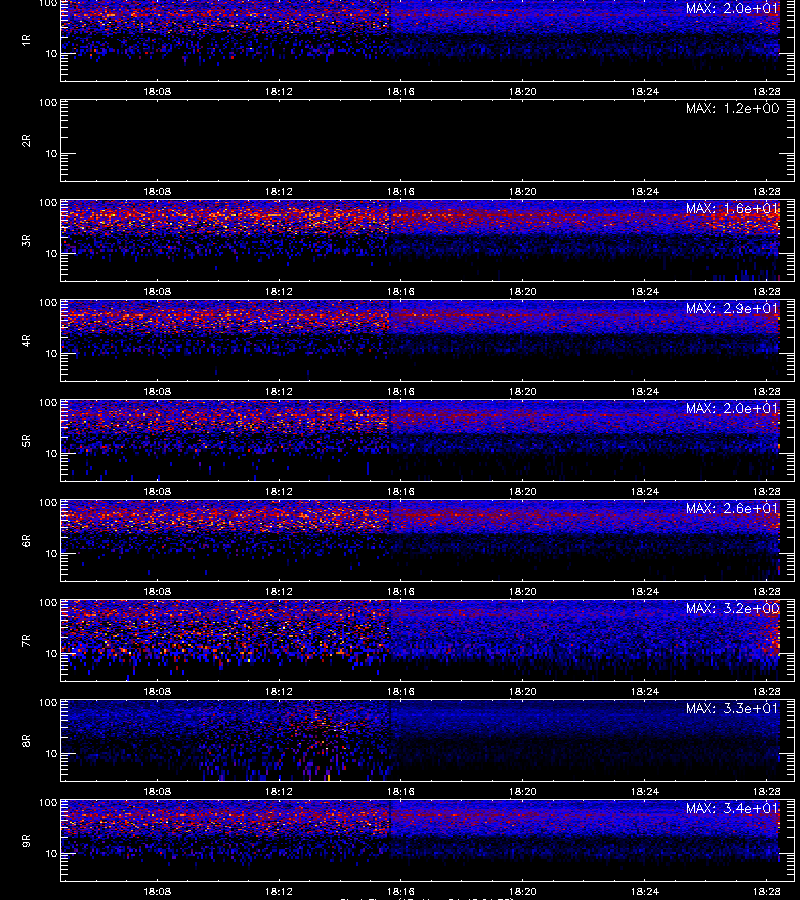This screenshot has width=800, height=900.
Task: Select the 'MAX: 3.2e+00' text in 7R panel
Action: 732,608
